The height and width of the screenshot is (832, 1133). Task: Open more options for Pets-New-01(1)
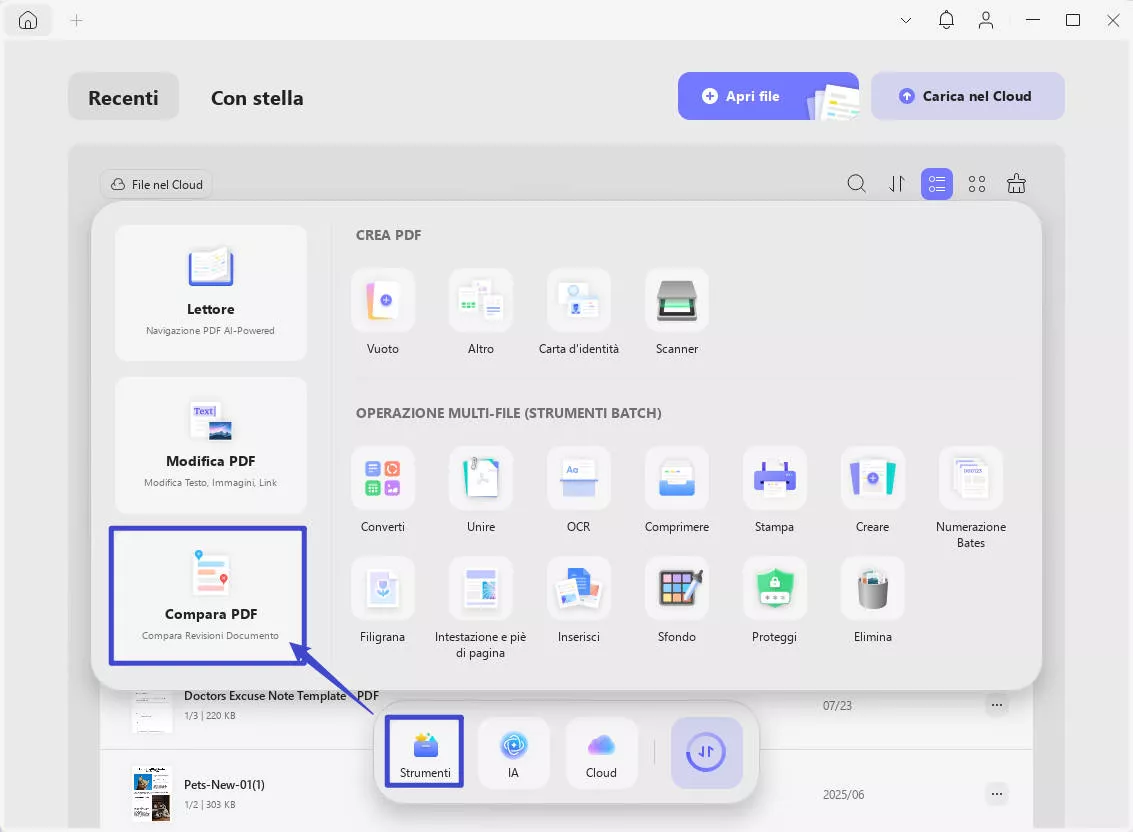click(997, 794)
